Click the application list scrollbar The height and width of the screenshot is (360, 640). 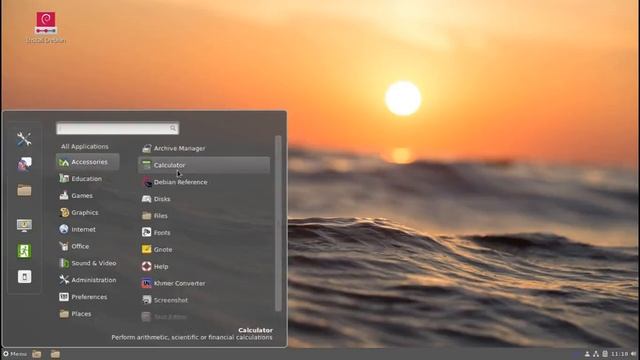(x=278, y=224)
